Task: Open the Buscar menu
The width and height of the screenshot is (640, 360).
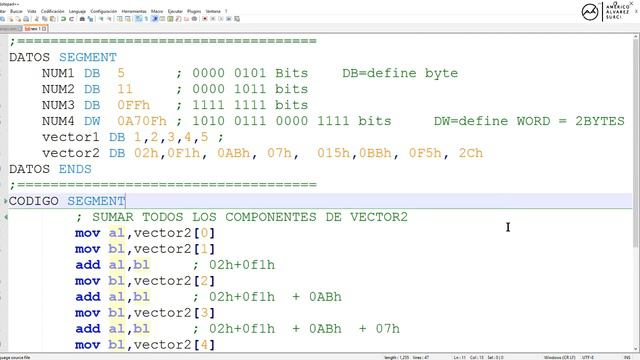Action: 16,11
